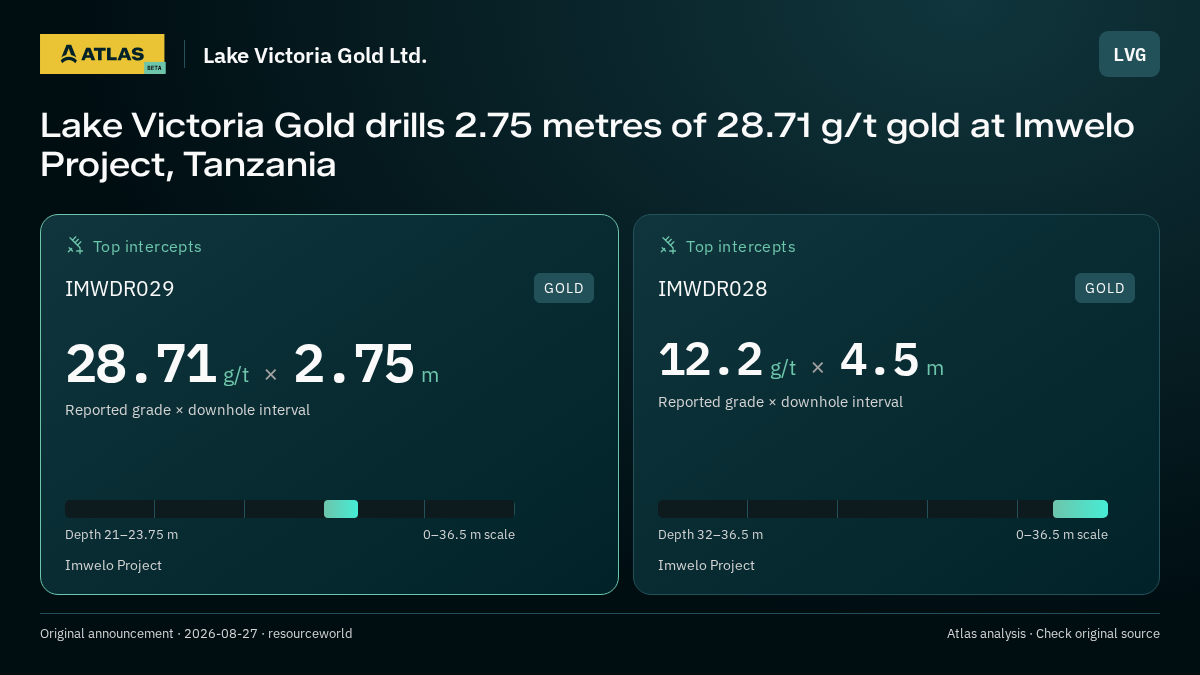Click the 4.5 m interval value
This screenshot has width=1200, height=675.
pos(892,360)
